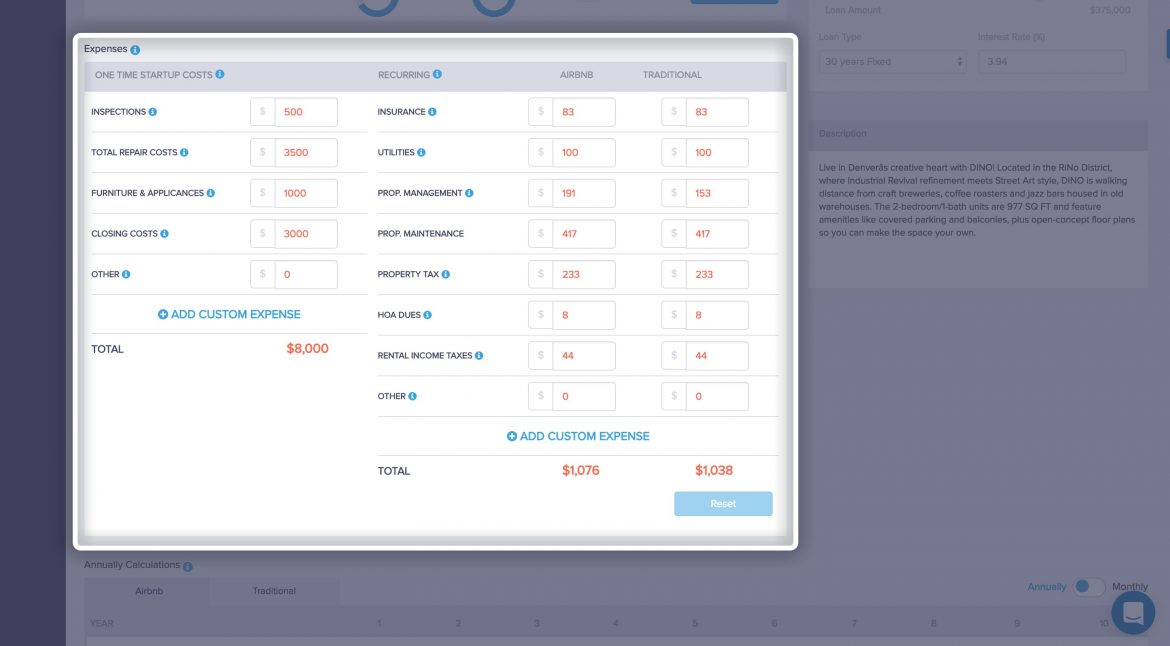Click the info icon next to Expenses
Screen dimensions: 1170x646
click(135, 50)
